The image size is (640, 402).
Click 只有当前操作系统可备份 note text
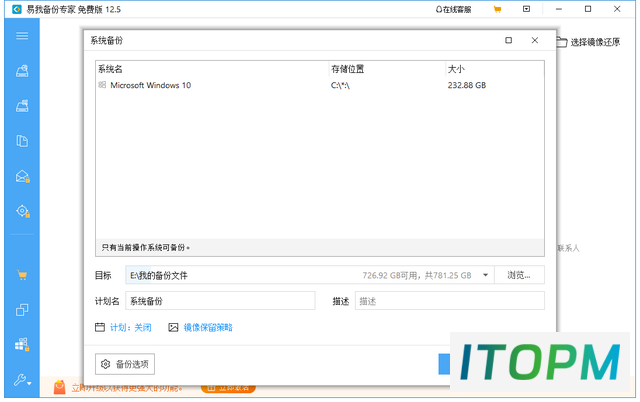[146, 248]
